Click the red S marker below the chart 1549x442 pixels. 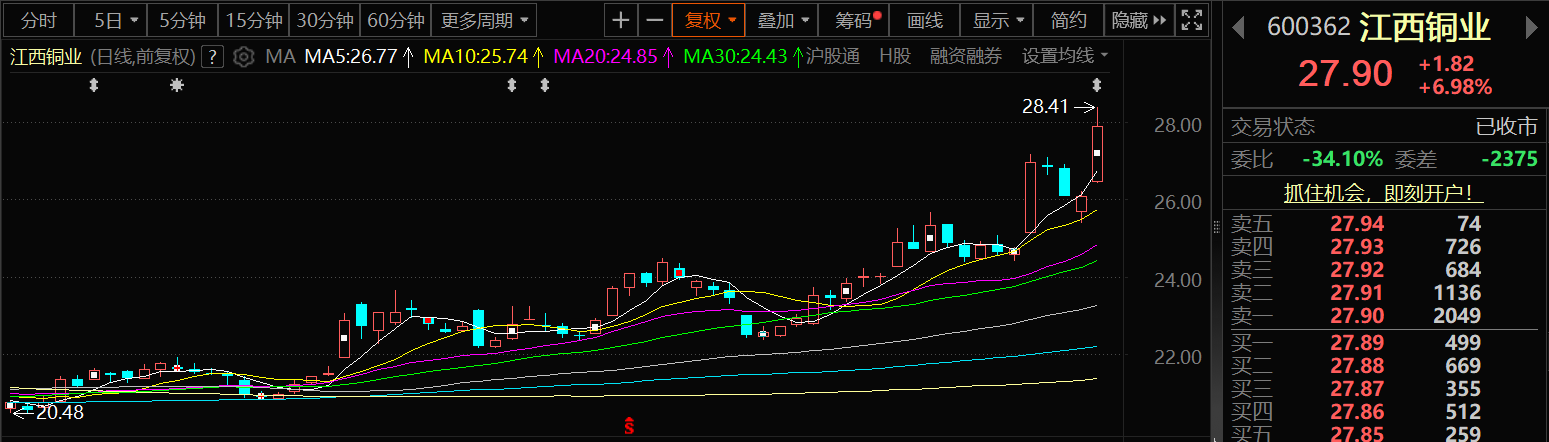(x=630, y=427)
